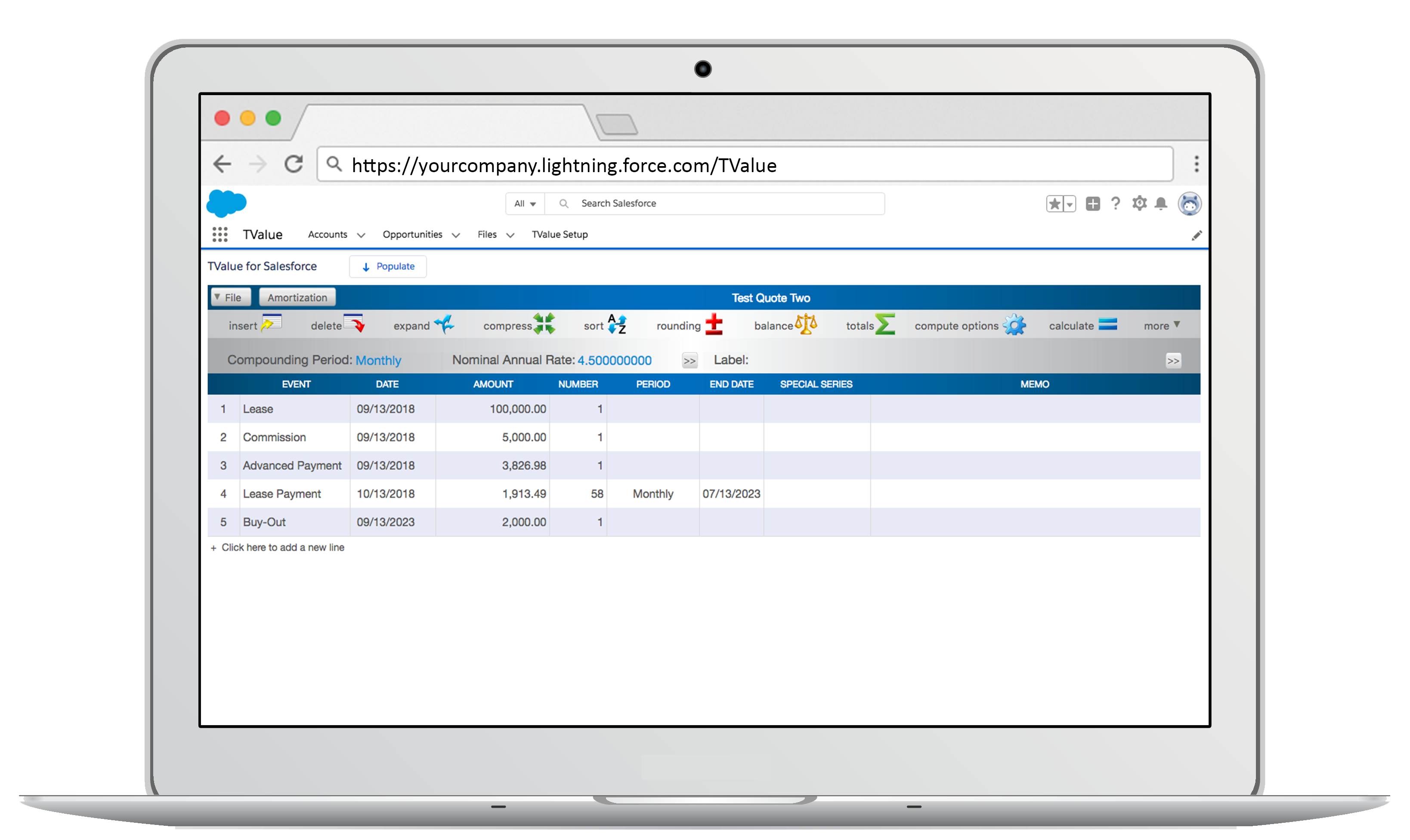Screen dimensions: 1410x840
Task: Open the Amortization tab
Action: click(x=297, y=297)
